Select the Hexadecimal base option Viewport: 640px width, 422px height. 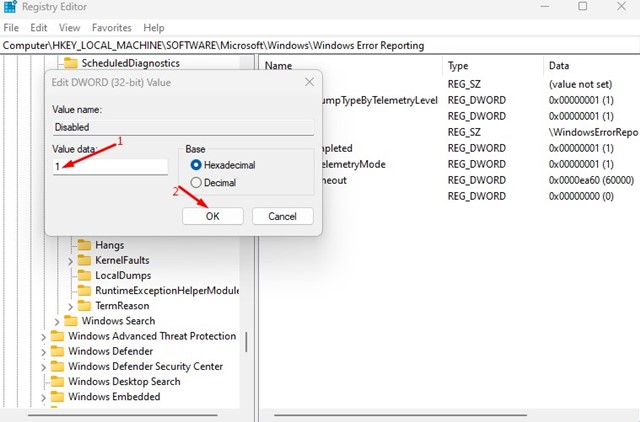coord(196,165)
